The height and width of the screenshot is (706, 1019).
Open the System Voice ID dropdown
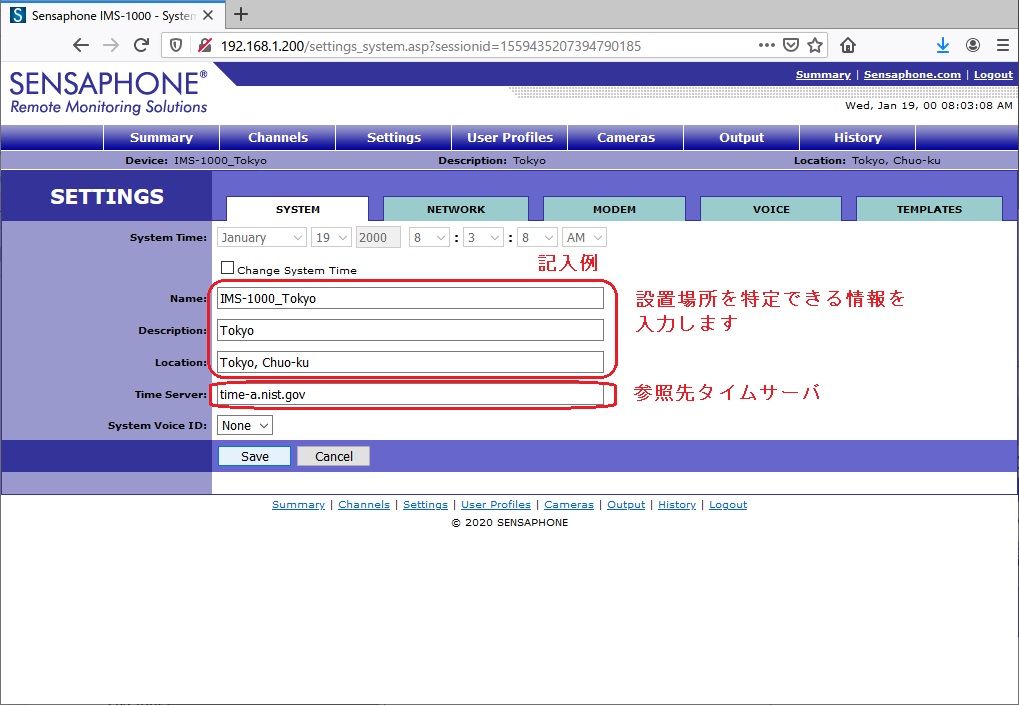tap(245, 425)
